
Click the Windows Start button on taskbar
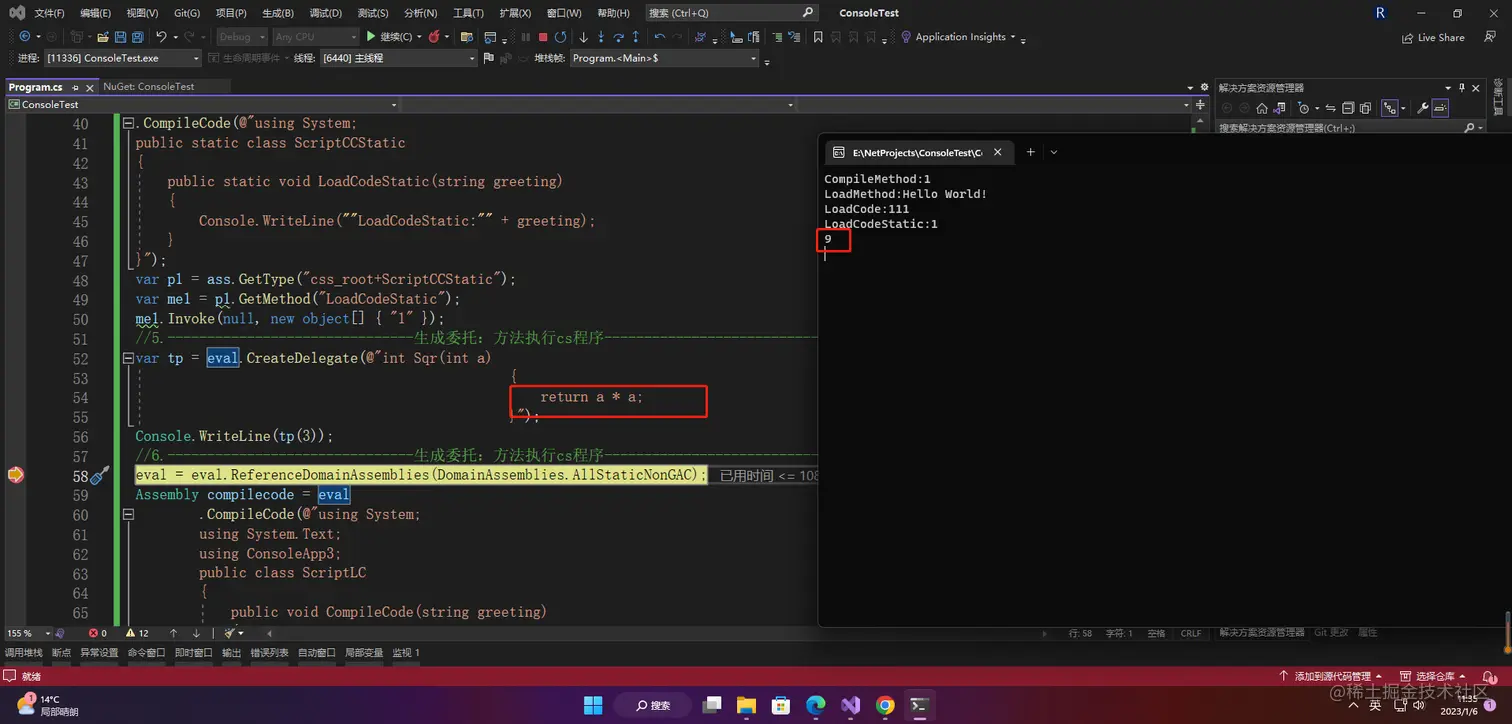pyautogui.click(x=593, y=705)
